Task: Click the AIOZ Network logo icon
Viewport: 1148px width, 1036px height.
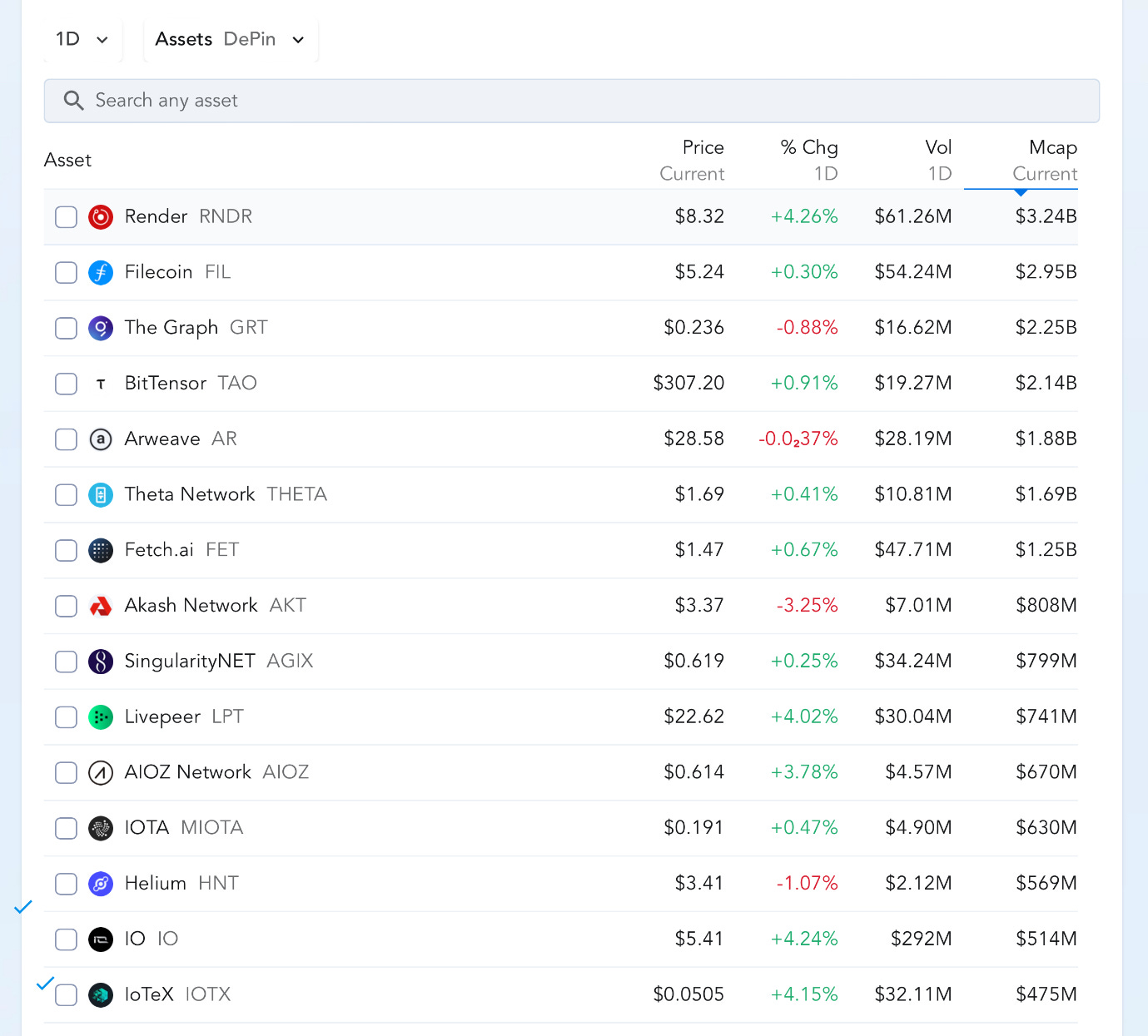Action: pos(101,773)
